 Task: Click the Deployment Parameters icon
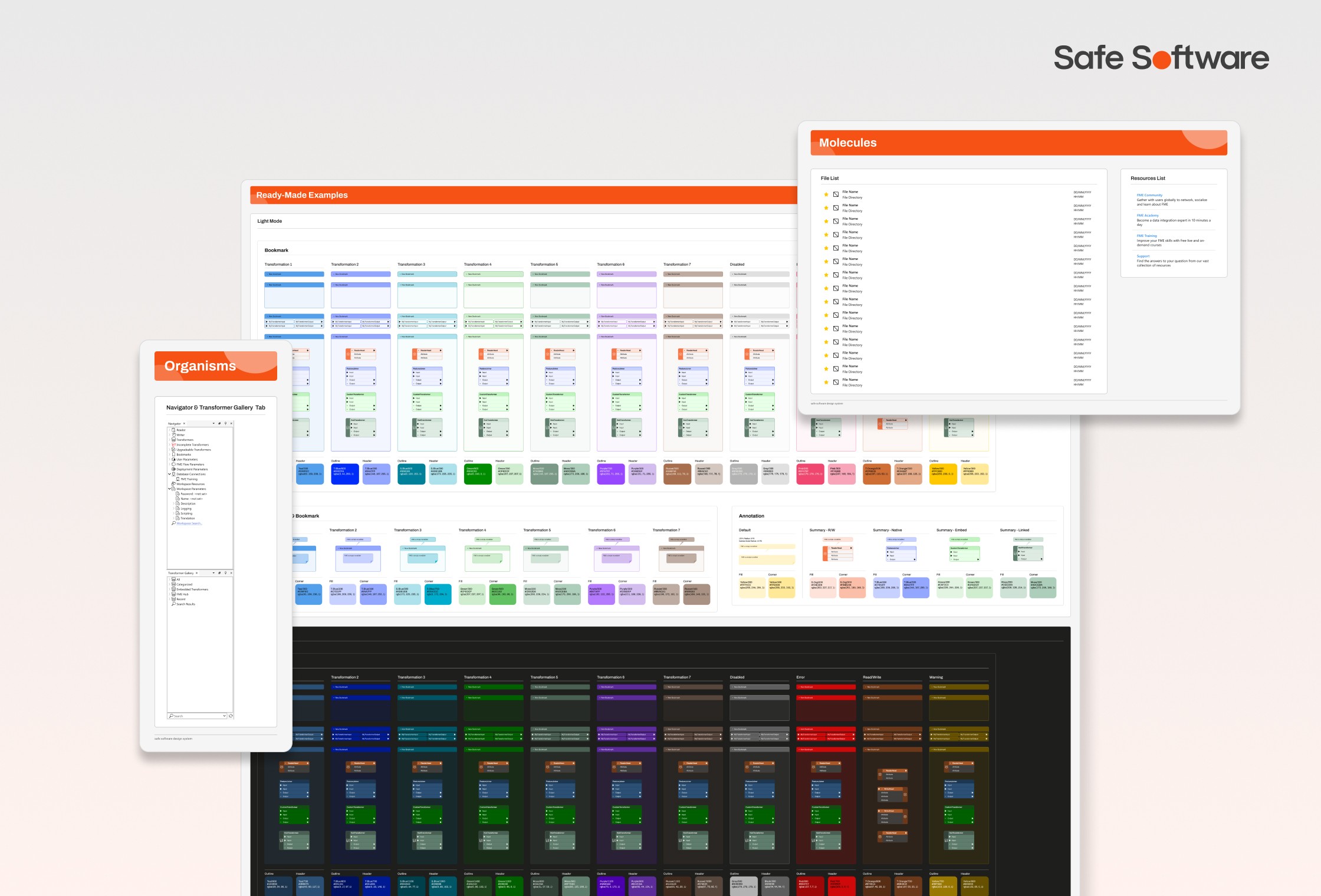coord(173,469)
